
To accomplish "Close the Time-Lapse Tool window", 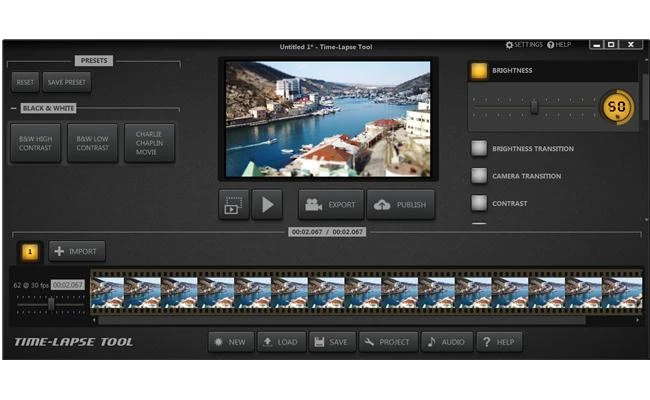I will (631, 45).
